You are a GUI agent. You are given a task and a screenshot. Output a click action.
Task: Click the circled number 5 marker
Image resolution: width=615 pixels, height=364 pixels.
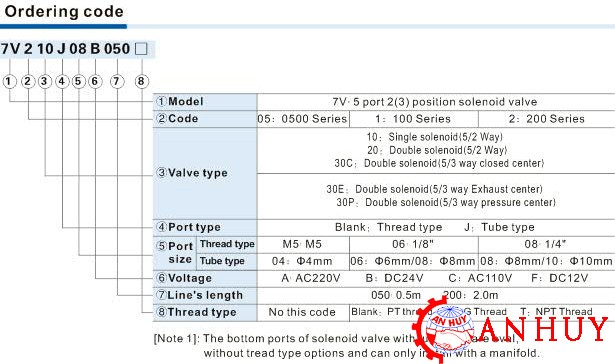click(x=78, y=82)
